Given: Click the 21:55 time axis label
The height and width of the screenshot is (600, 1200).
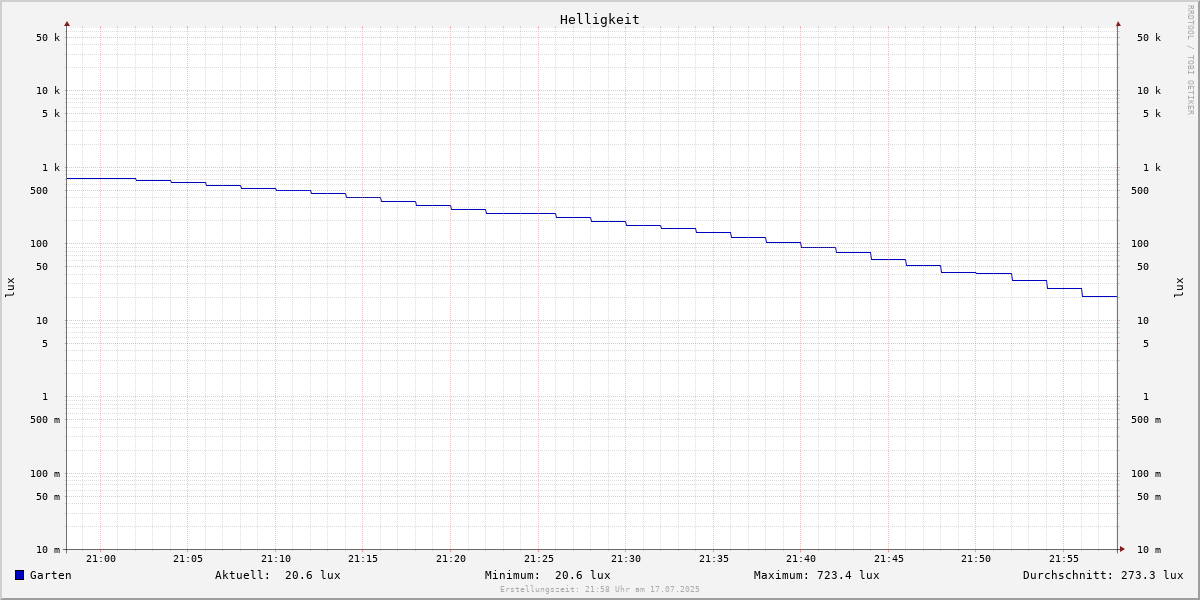Looking at the screenshot, I should point(1064,559).
